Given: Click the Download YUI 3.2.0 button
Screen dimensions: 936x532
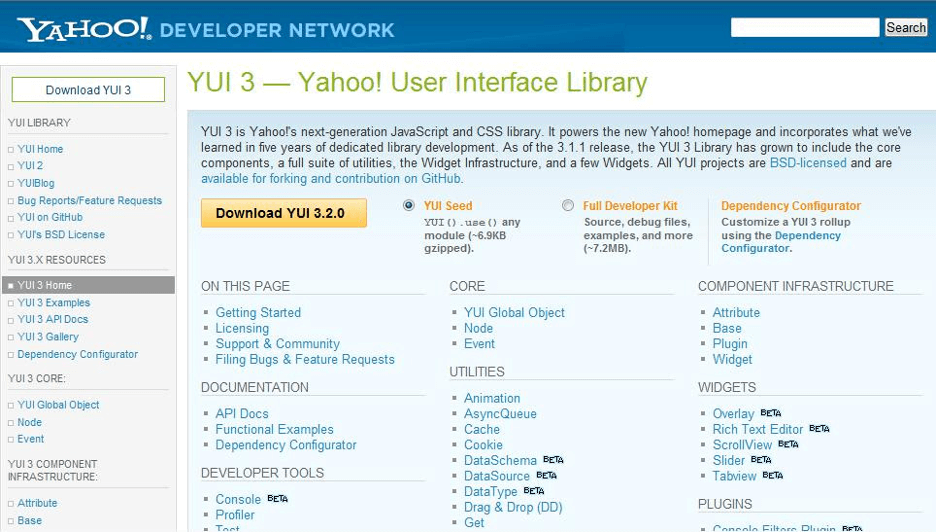Looking at the screenshot, I should (284, 213).
